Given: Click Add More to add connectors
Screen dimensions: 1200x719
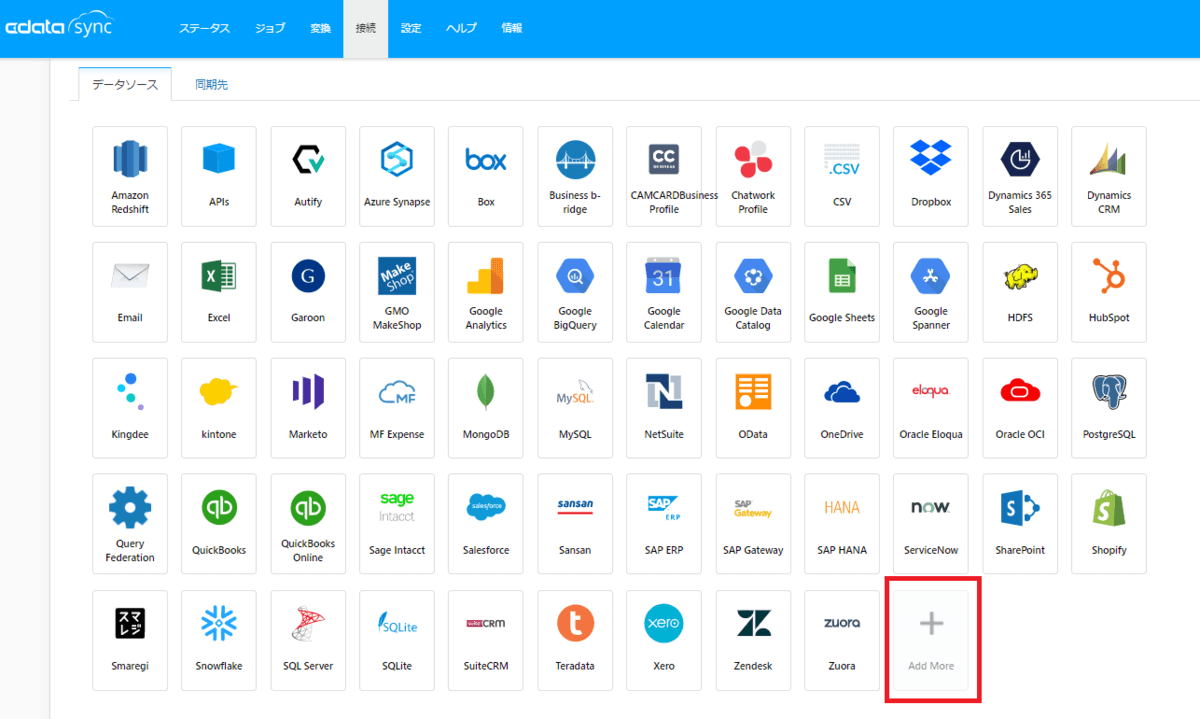Looking at the screenshot, I should coord(931,640).
